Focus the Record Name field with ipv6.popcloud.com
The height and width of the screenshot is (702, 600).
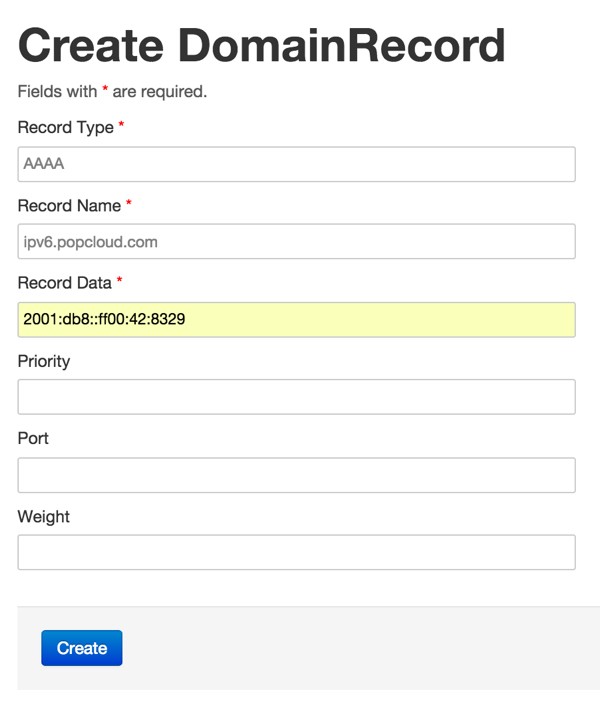pos(296,241)
